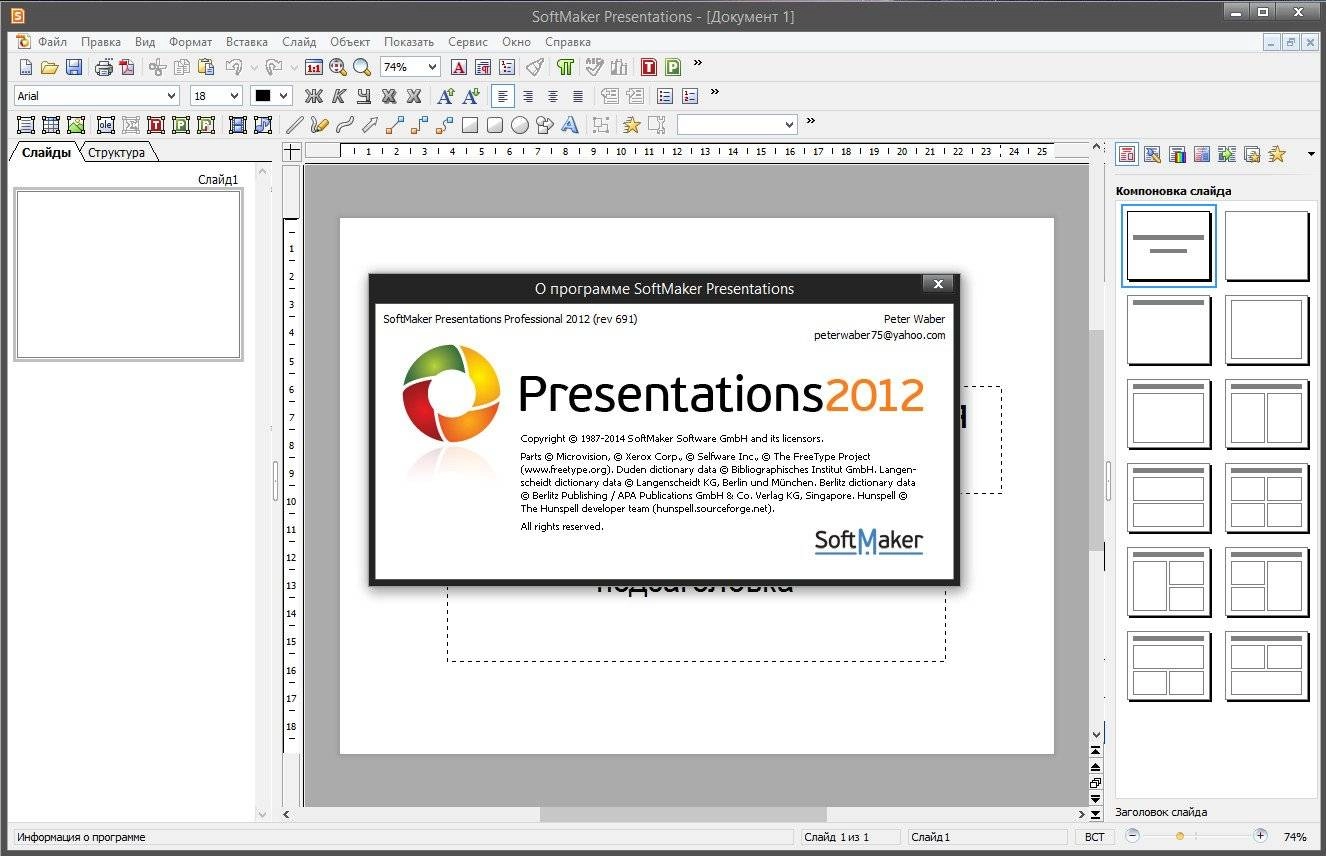Open a file with the folder icon
1326x856 pixels.
[x=49, y=67]
